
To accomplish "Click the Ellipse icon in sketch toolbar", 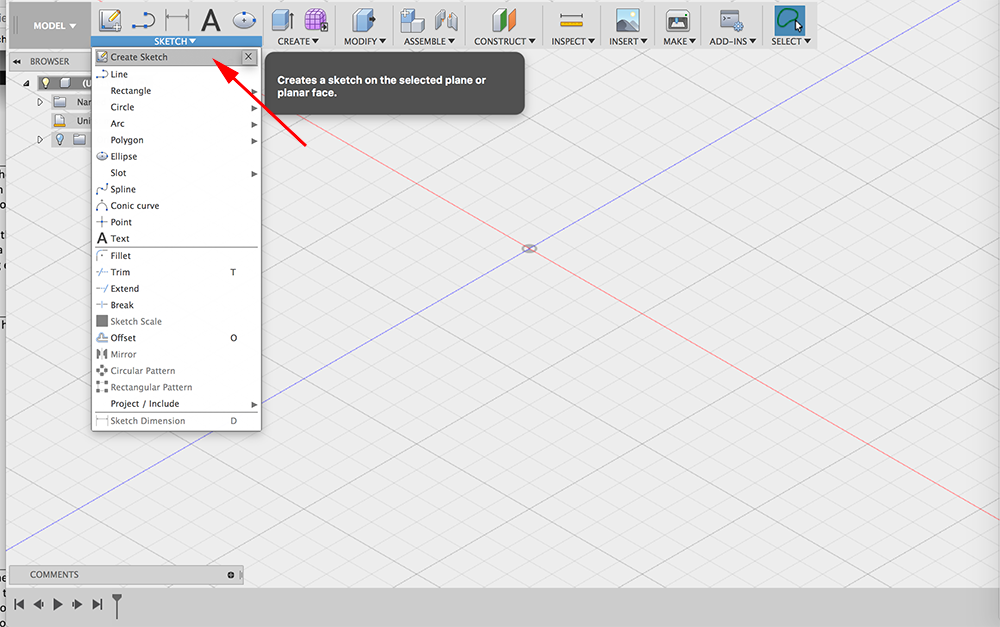I will [x=244, y=20].
